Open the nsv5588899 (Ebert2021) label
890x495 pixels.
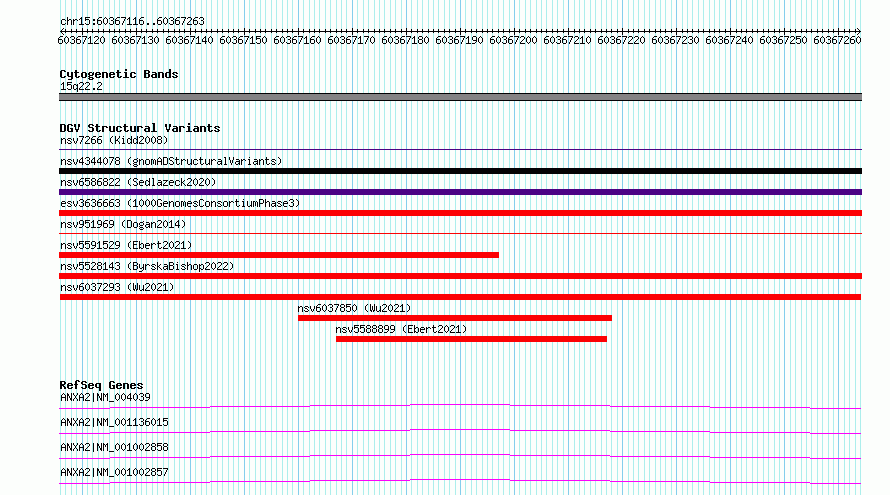point(401,329)
